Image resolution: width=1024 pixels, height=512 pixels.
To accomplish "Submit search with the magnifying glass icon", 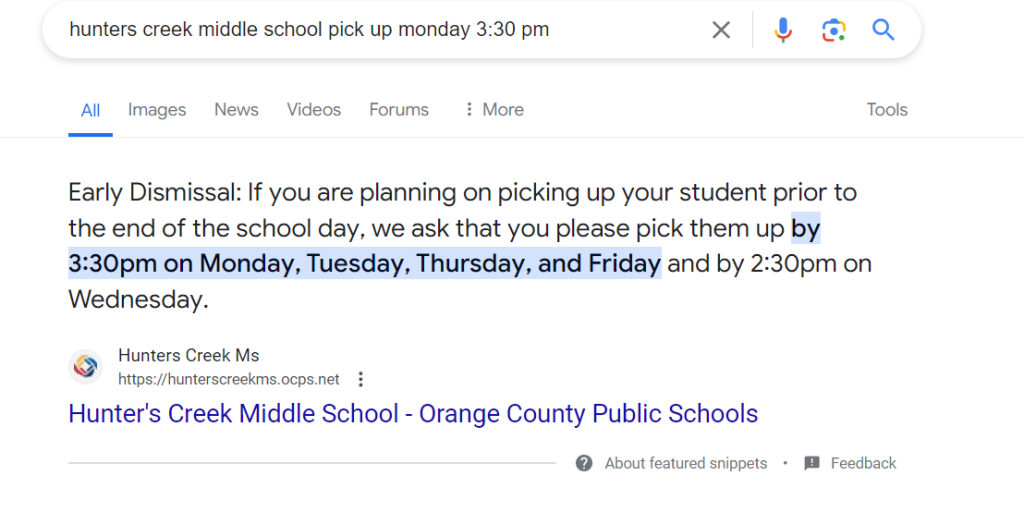I will click(883, 30).
